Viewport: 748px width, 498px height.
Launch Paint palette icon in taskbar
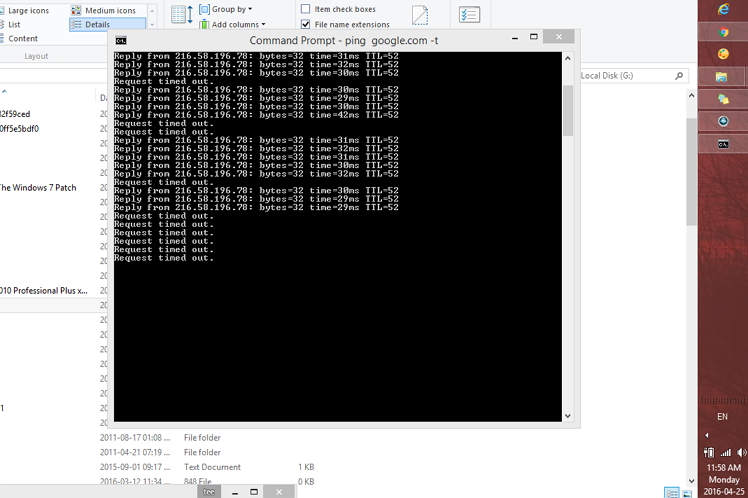coord(723,54)
